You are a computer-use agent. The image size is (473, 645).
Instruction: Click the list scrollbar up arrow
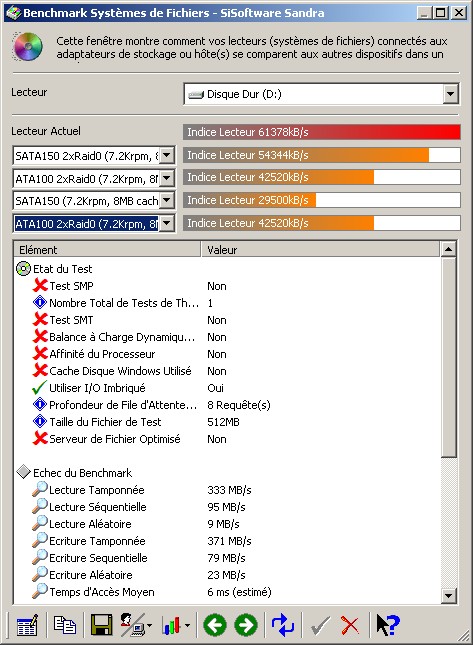[448, 249]
